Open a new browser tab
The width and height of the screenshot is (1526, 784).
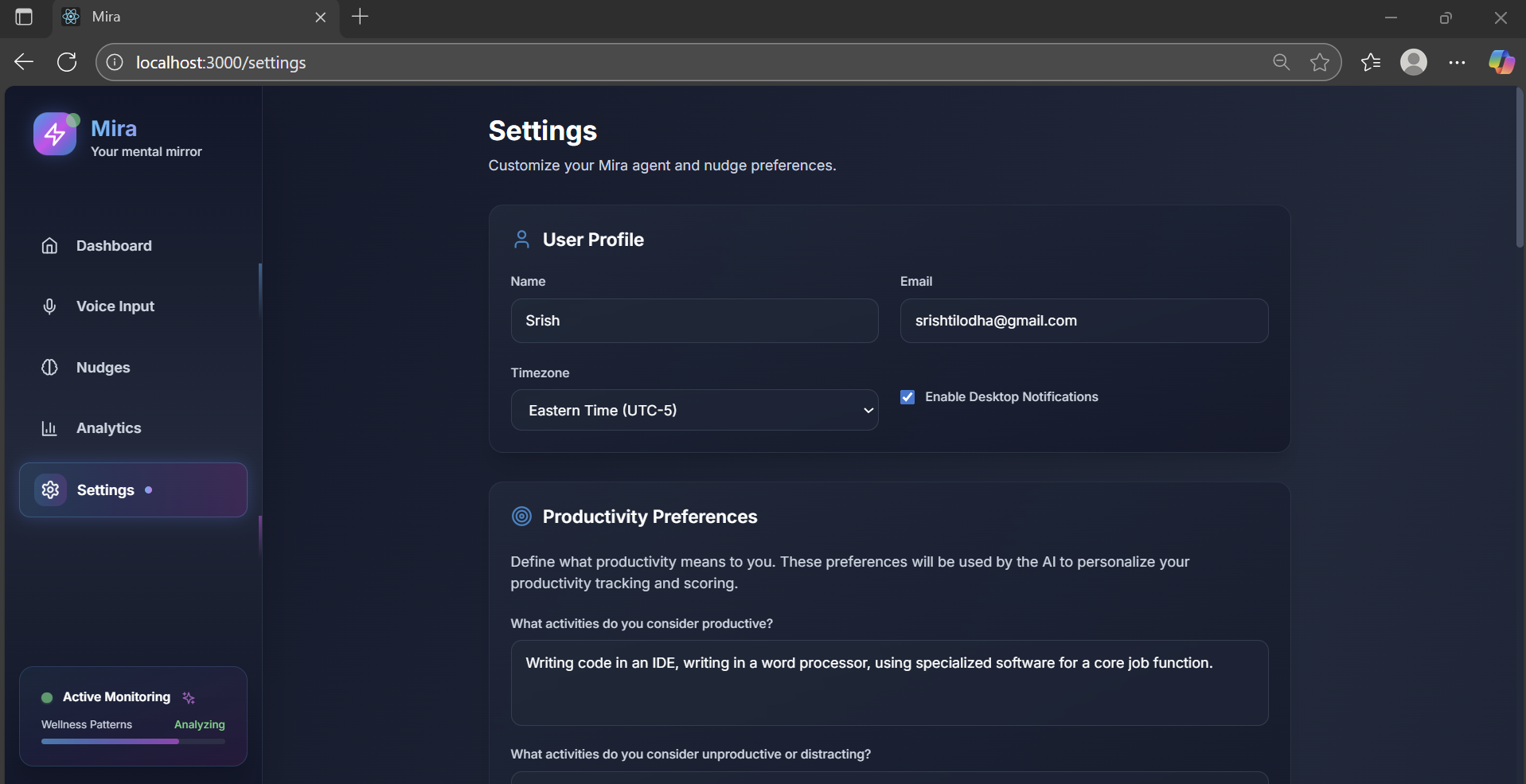pyautogui.click(x=360, y=17)
